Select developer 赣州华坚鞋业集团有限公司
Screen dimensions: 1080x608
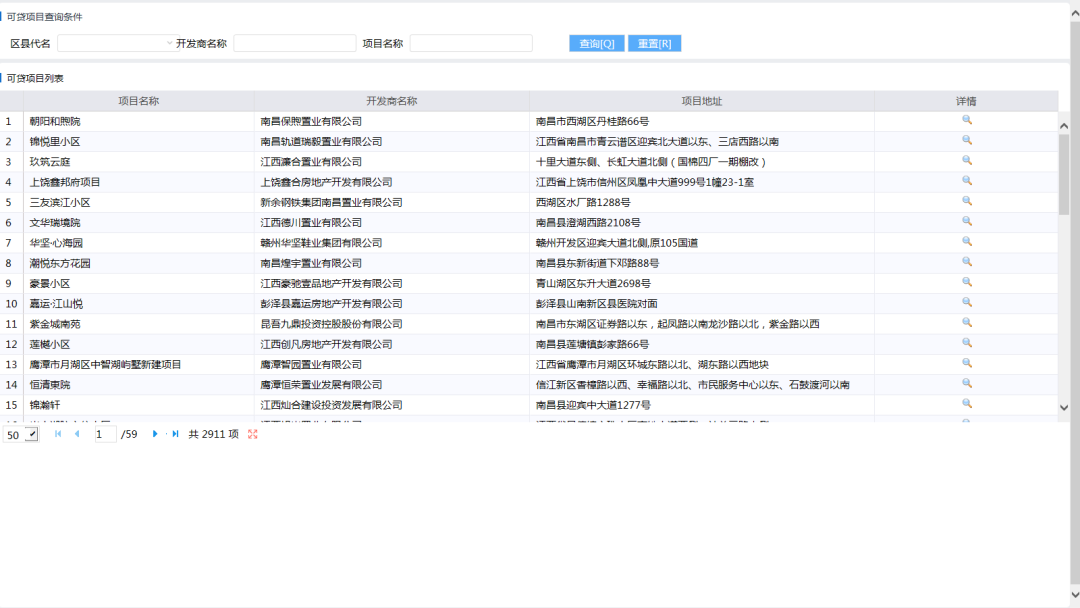point(321,243)
